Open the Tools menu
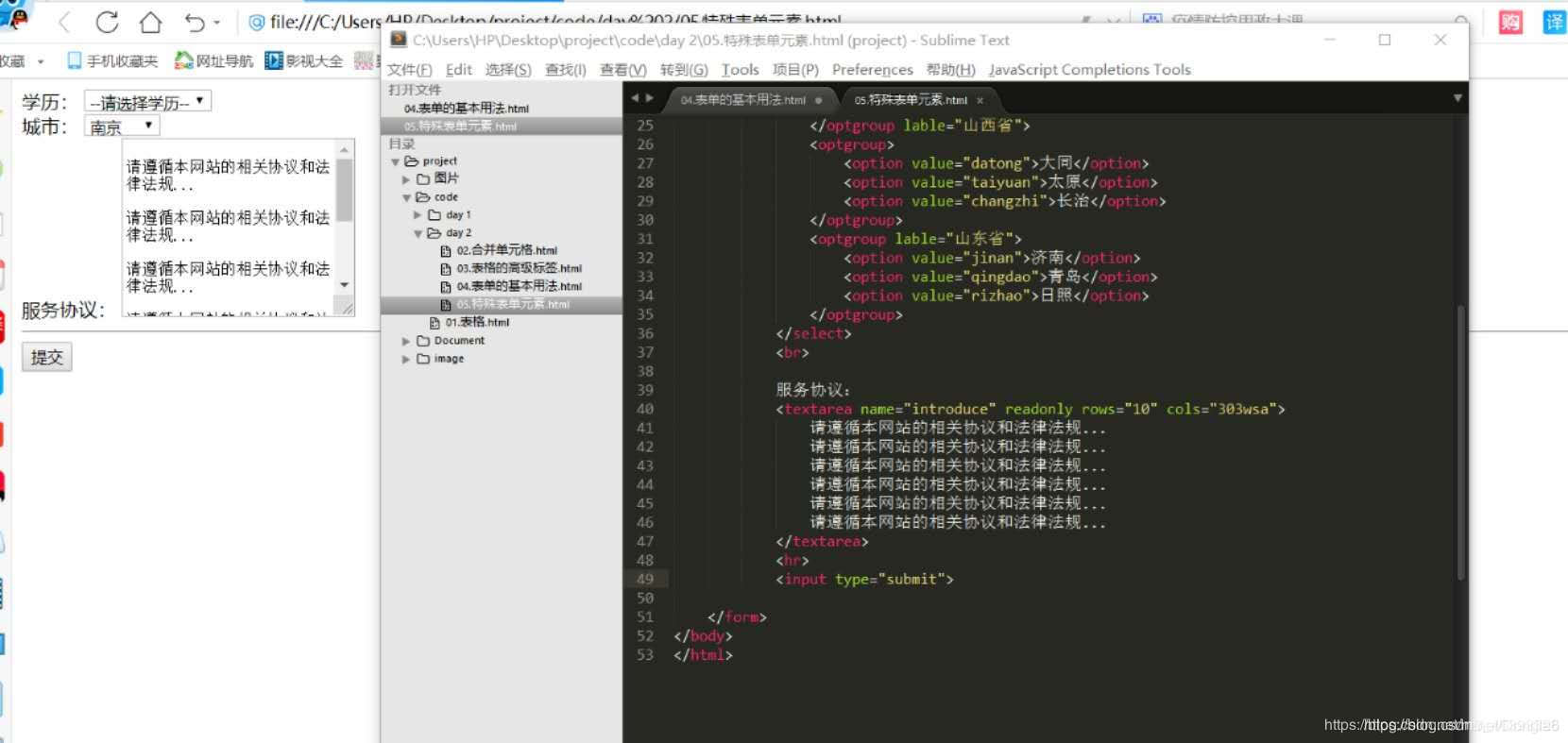This screenshot has width=1568, height=743. pyautogui.click(x=740, y=69)
